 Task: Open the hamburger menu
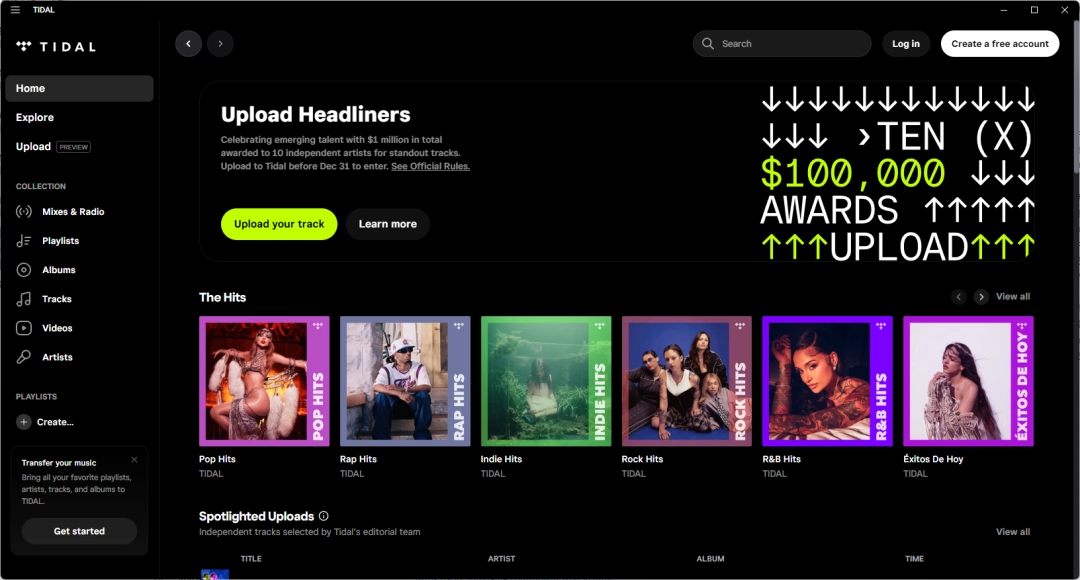tap(14, 9)
